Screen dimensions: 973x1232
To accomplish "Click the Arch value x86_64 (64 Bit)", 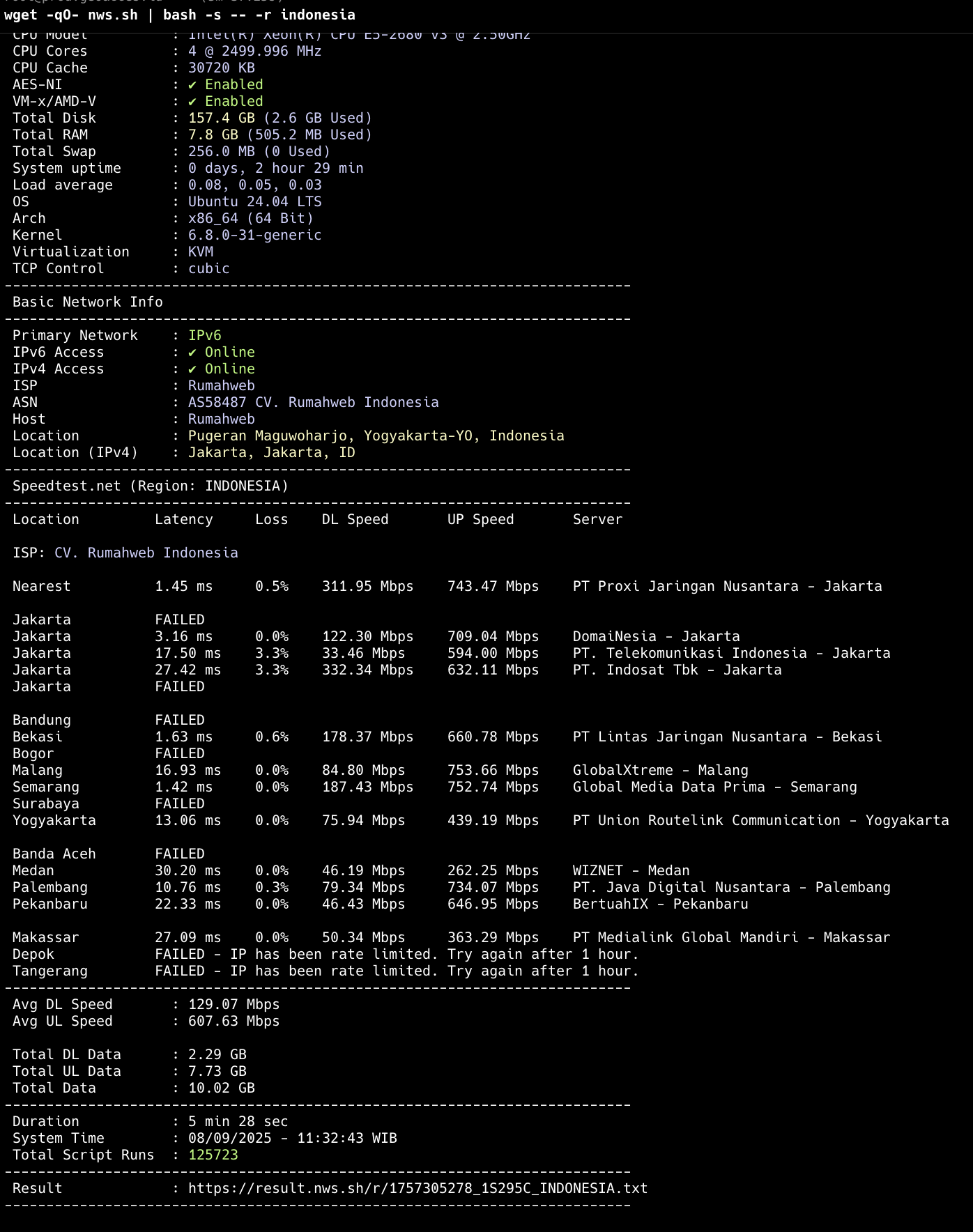I will [x=251, y=218].
